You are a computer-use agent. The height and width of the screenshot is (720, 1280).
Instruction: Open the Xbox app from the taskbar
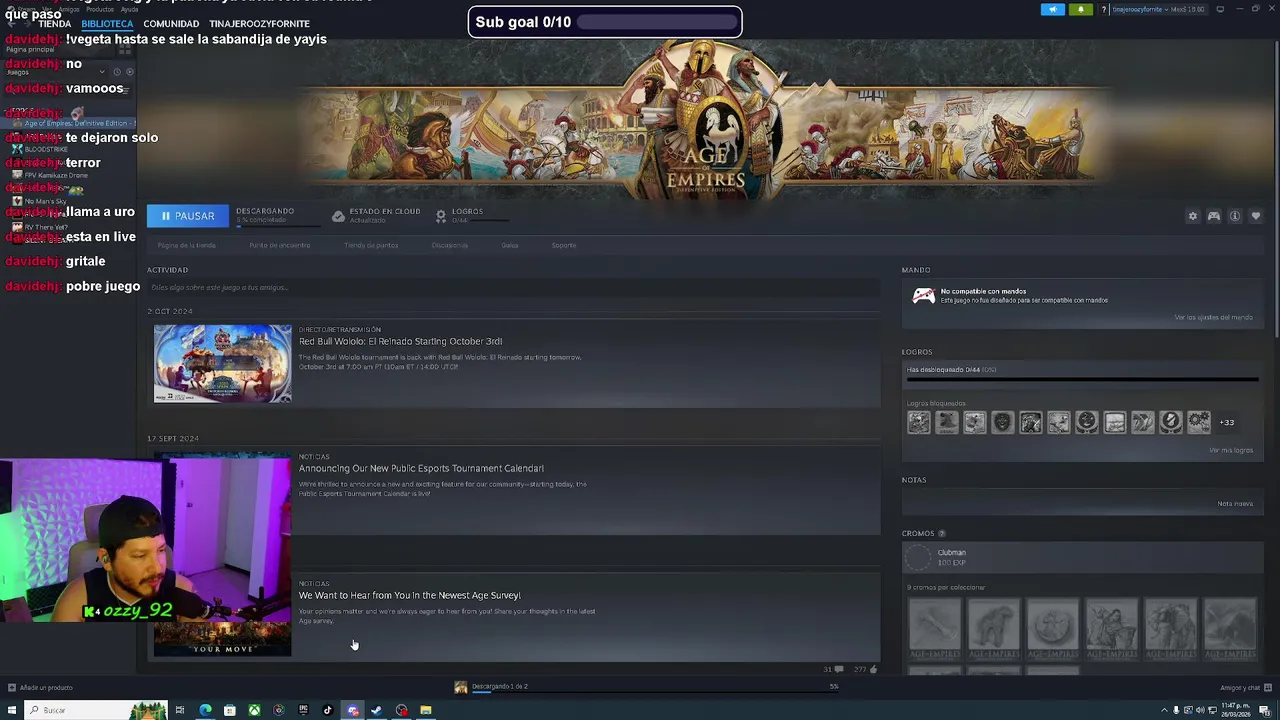(x=254, y=710)
